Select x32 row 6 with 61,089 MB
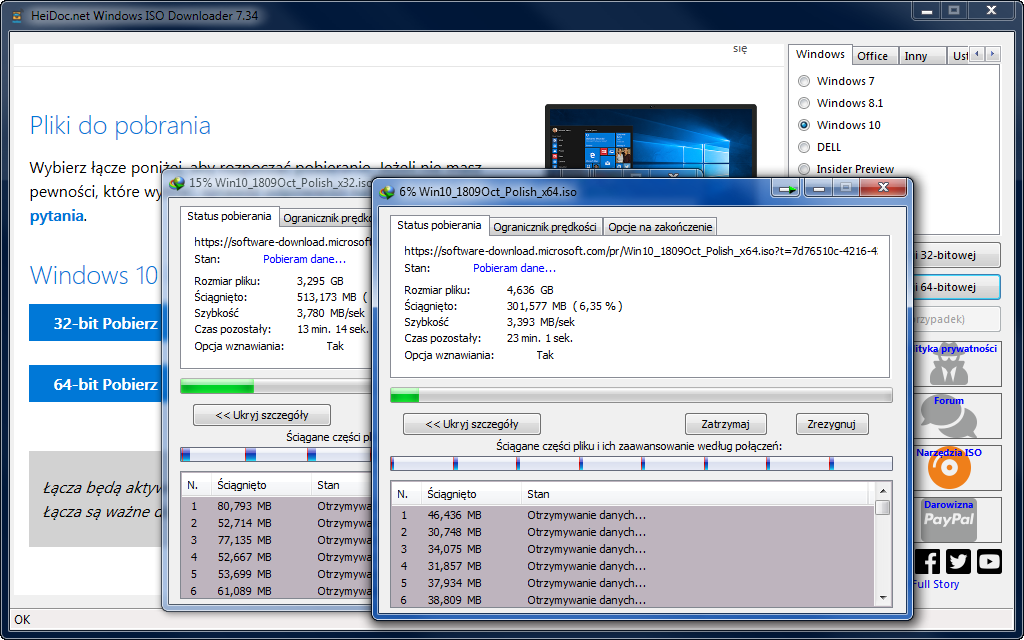 (x=276, y=591)
